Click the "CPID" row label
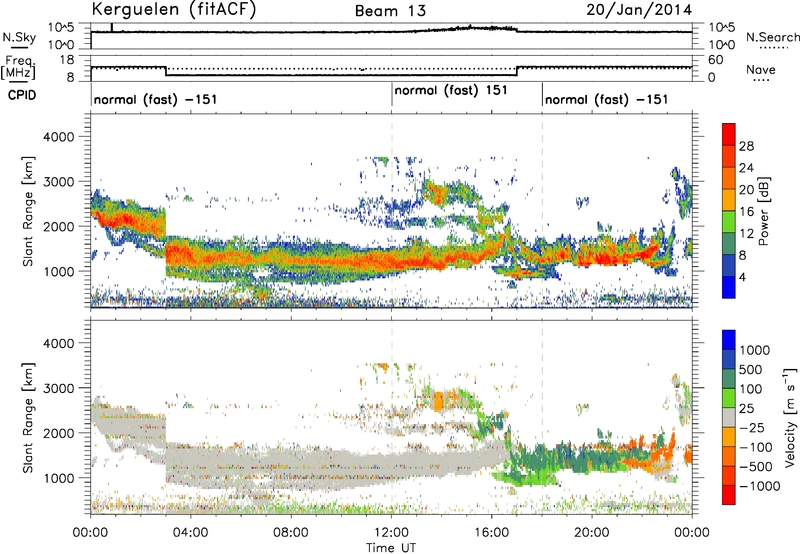The image size is (800, 554). [22, 95]
